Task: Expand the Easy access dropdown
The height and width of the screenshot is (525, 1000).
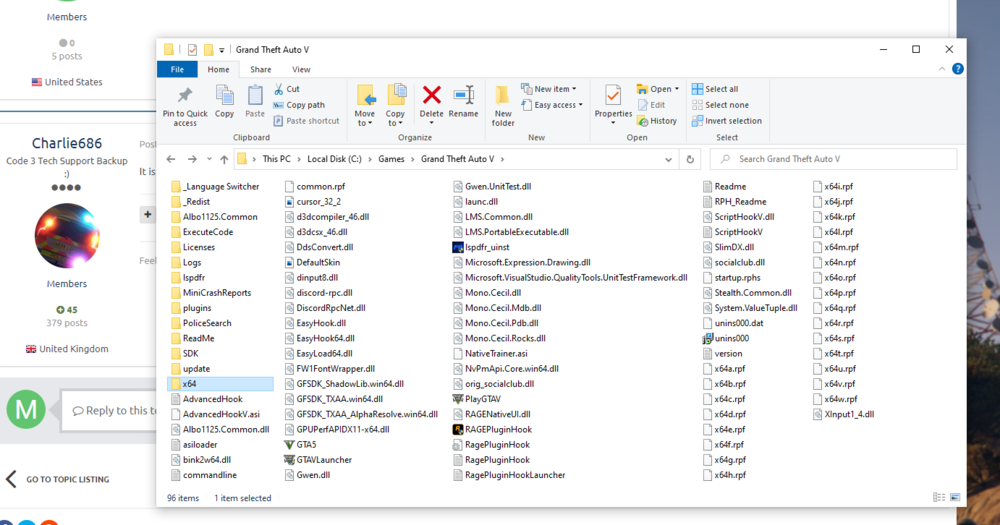Action: point(580,105)
